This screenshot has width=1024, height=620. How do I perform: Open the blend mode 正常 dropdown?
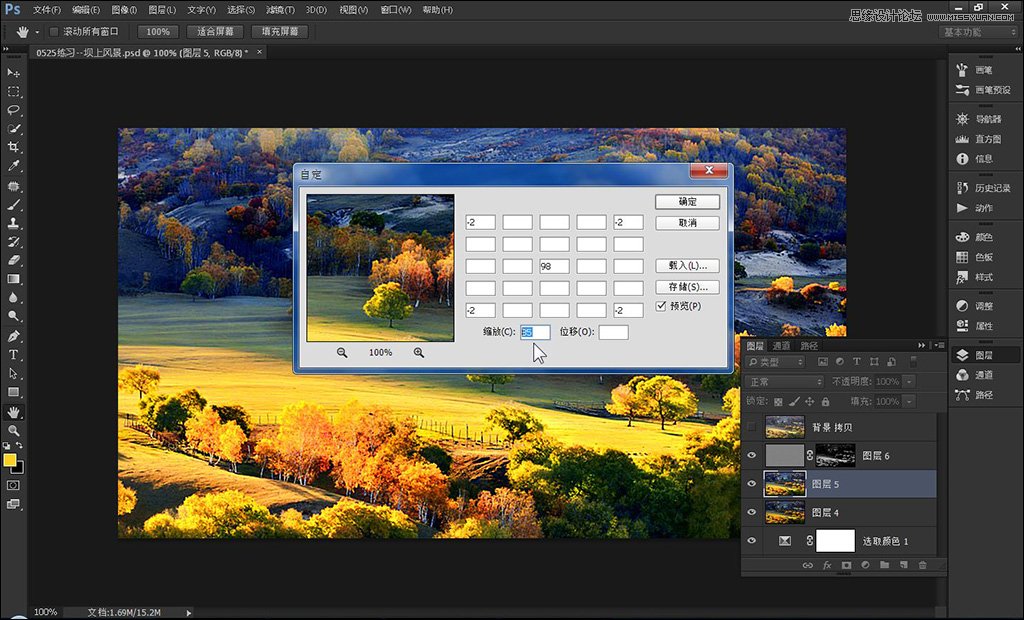(785, 382)
